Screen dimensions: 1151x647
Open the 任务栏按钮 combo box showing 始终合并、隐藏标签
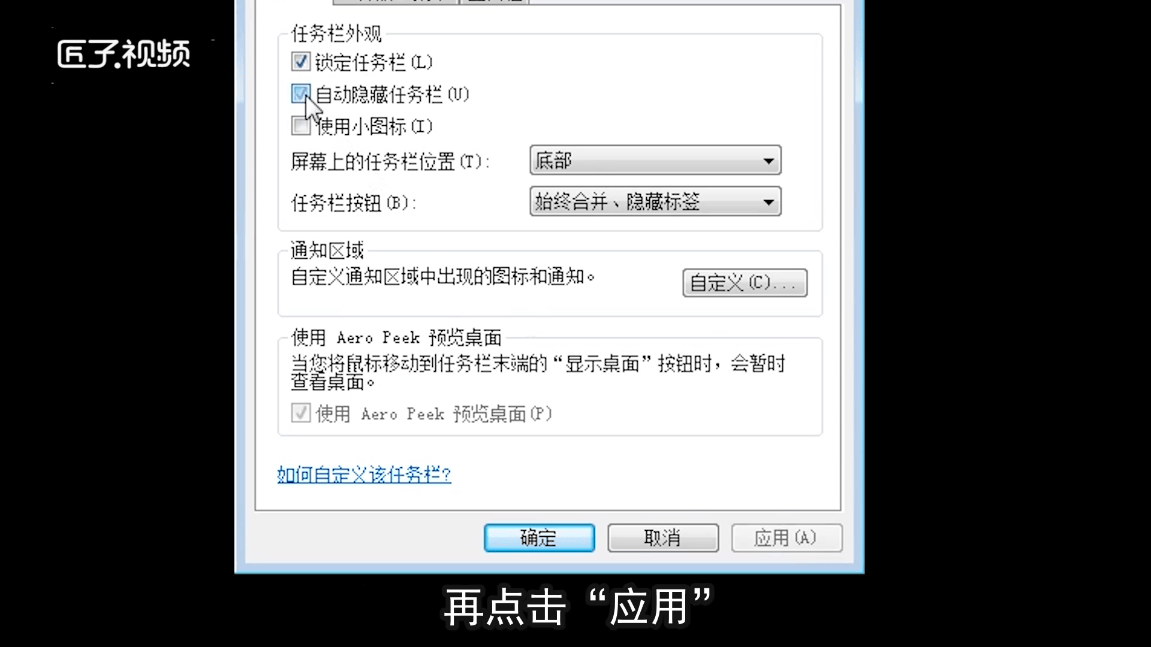(655, 201)
